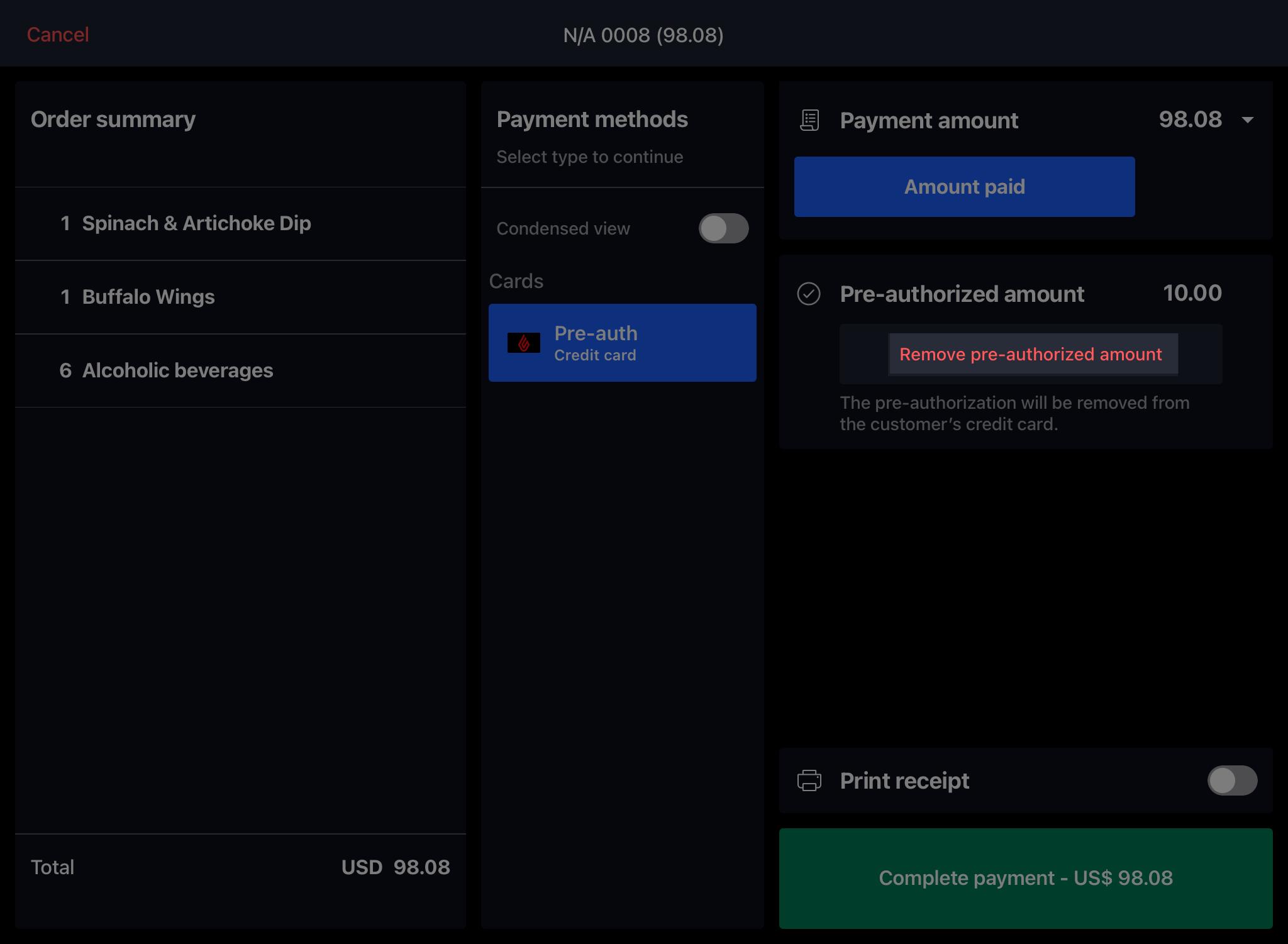
Task: Click the pre-authorized amount 10.00 value
Action: [1192, 293]
